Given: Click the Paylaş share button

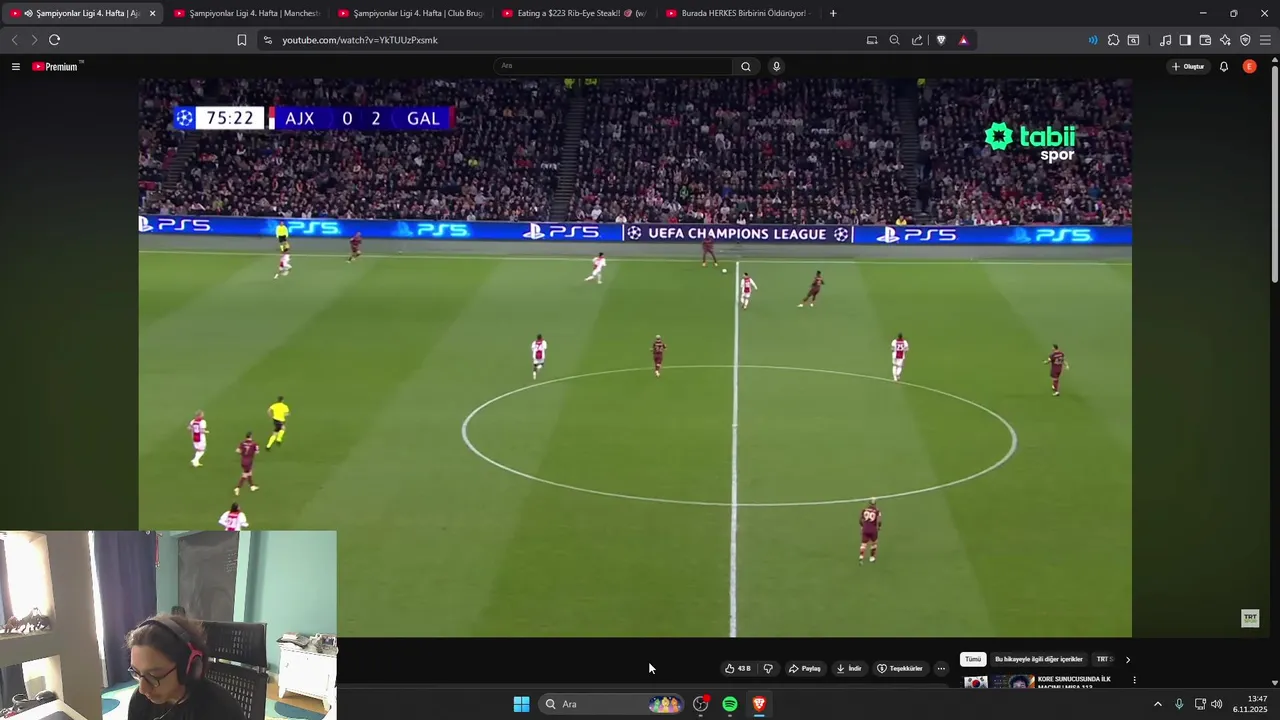Looking at the screenshot, I should pyautogui.click(x=805, y=668).
